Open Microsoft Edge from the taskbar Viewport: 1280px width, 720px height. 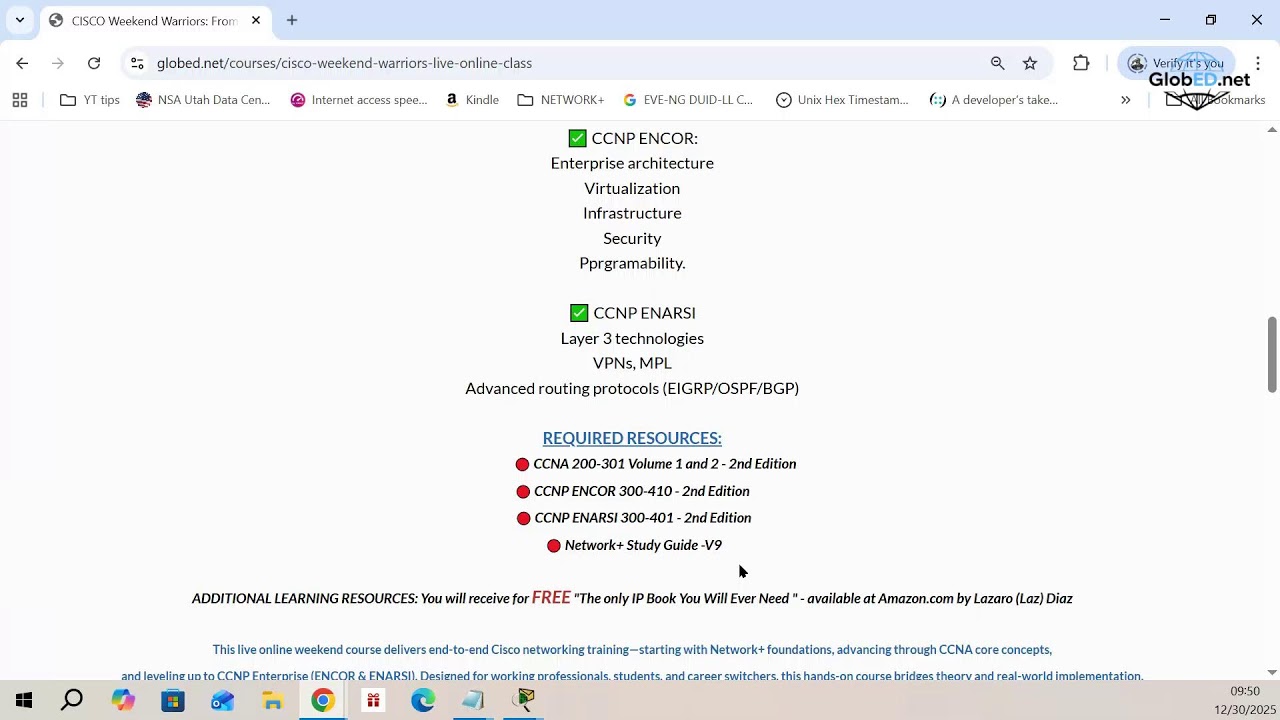tap(423, 701)
